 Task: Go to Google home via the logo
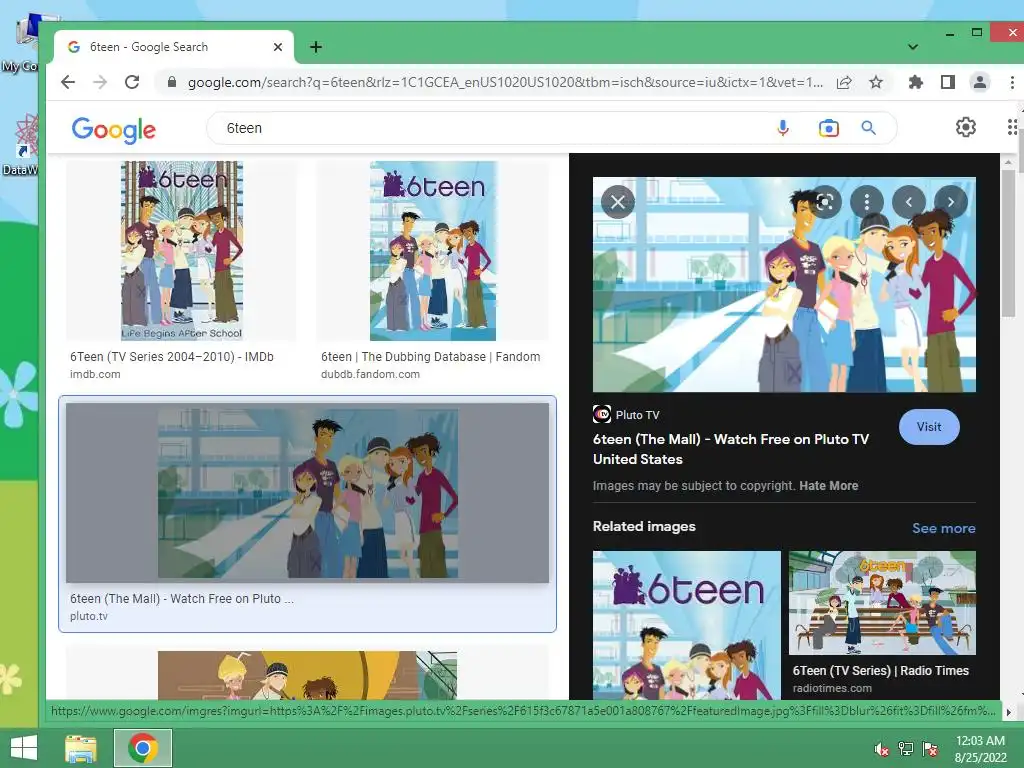(114, 130)
